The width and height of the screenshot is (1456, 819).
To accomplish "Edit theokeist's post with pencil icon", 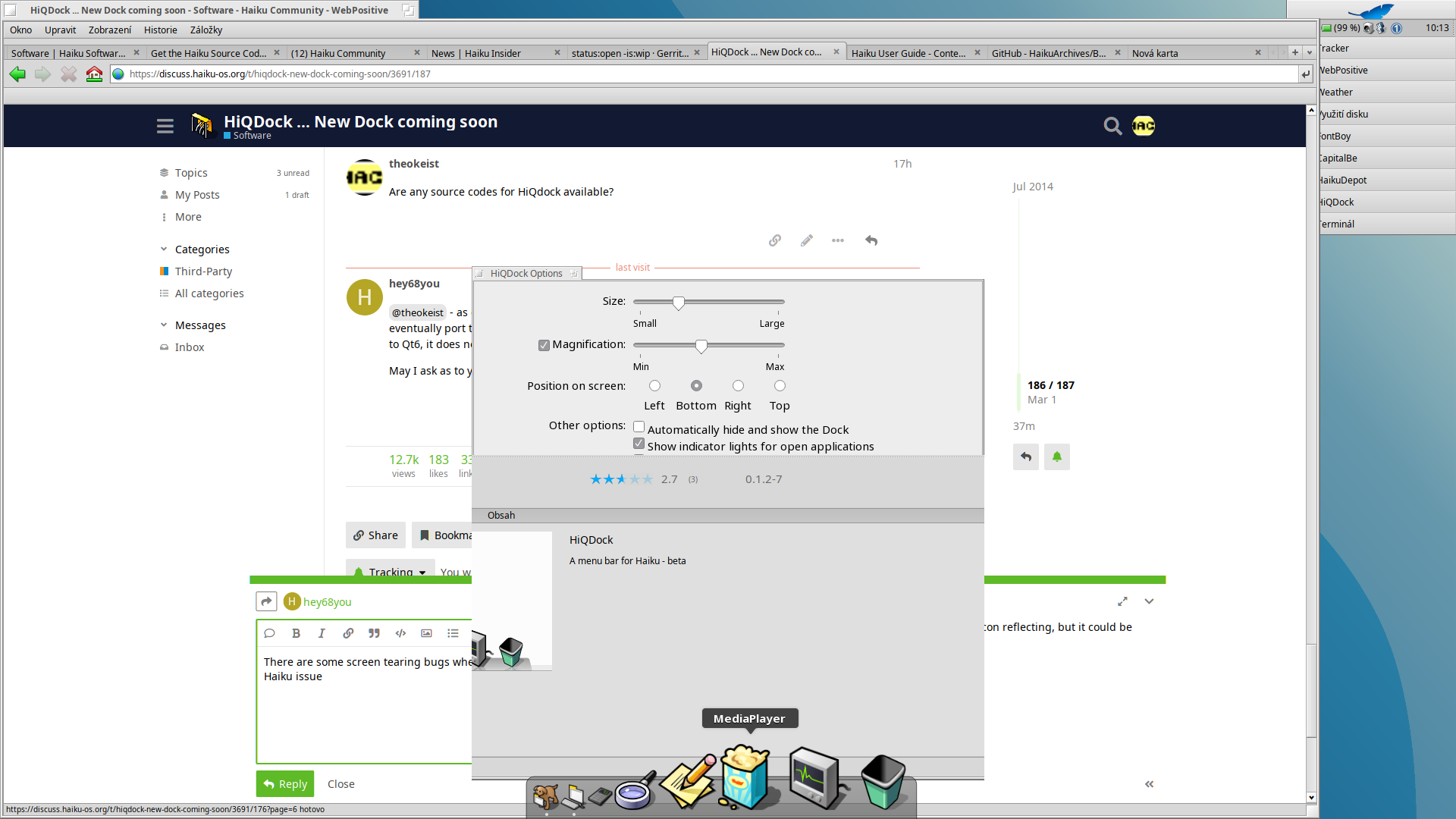I will [x=806, y=240].
